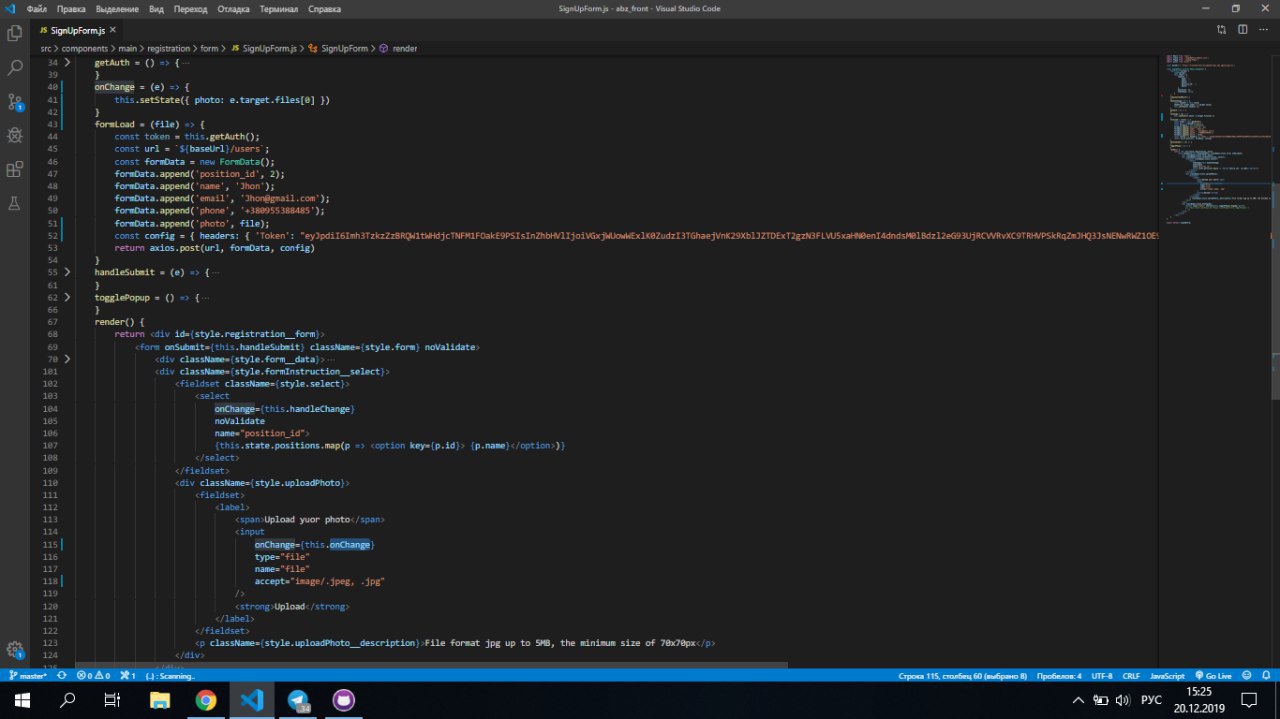Open the JavaScript language mode selector
The image size is (1280, 719).
(1167, 676)
